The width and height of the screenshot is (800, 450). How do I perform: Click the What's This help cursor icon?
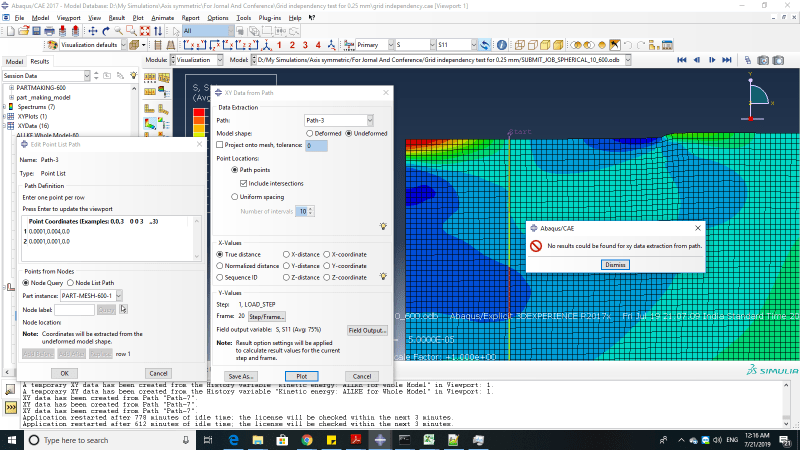point(312,18)
